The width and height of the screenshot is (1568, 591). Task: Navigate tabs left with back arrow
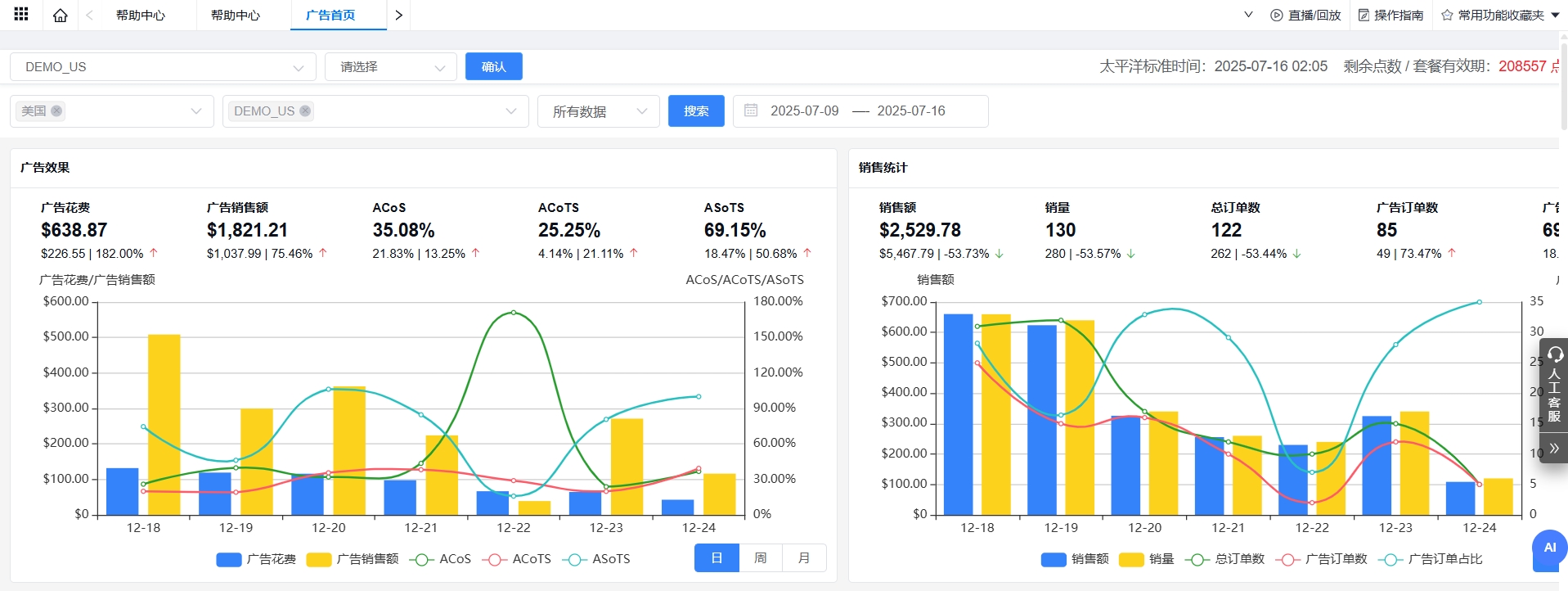pyautogui.click(x=90, y=15)
